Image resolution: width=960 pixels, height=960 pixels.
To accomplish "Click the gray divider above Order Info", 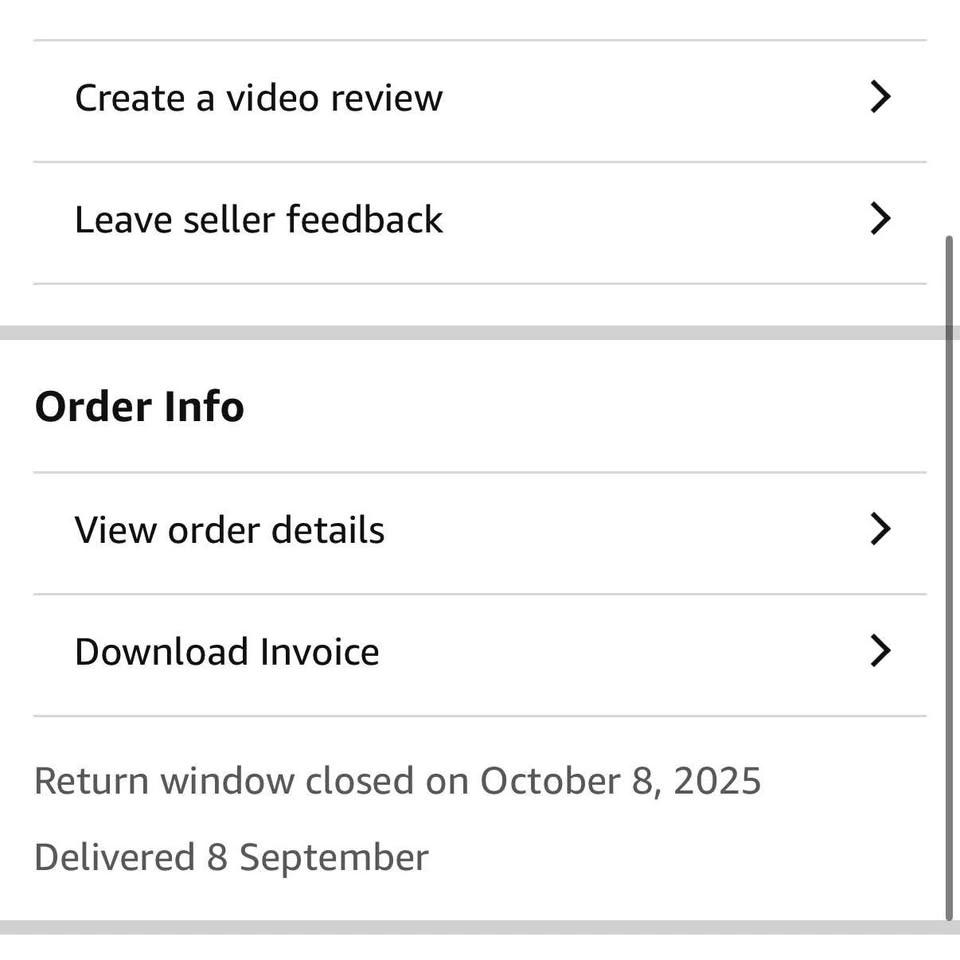I will (x=480, y=332).
